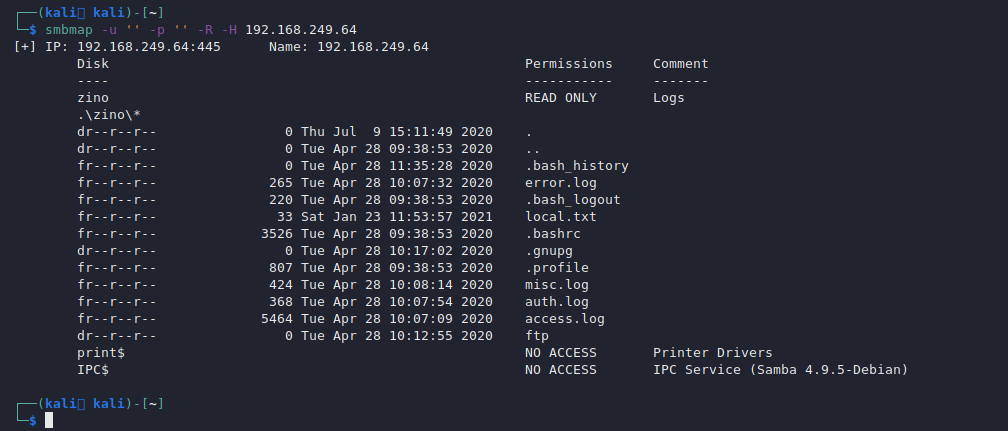Image resolution: width=1008 pixels, height=431 pixels.
Task: Click the .bashrc filename
Action: (x=552, y=234)
